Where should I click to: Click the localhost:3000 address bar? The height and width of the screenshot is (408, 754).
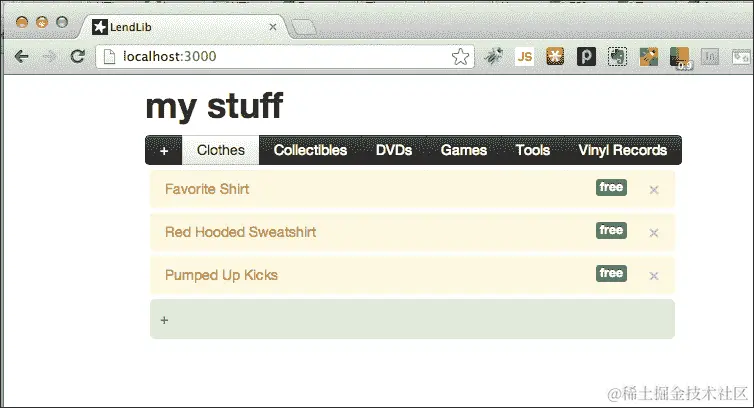pos(285,57)
